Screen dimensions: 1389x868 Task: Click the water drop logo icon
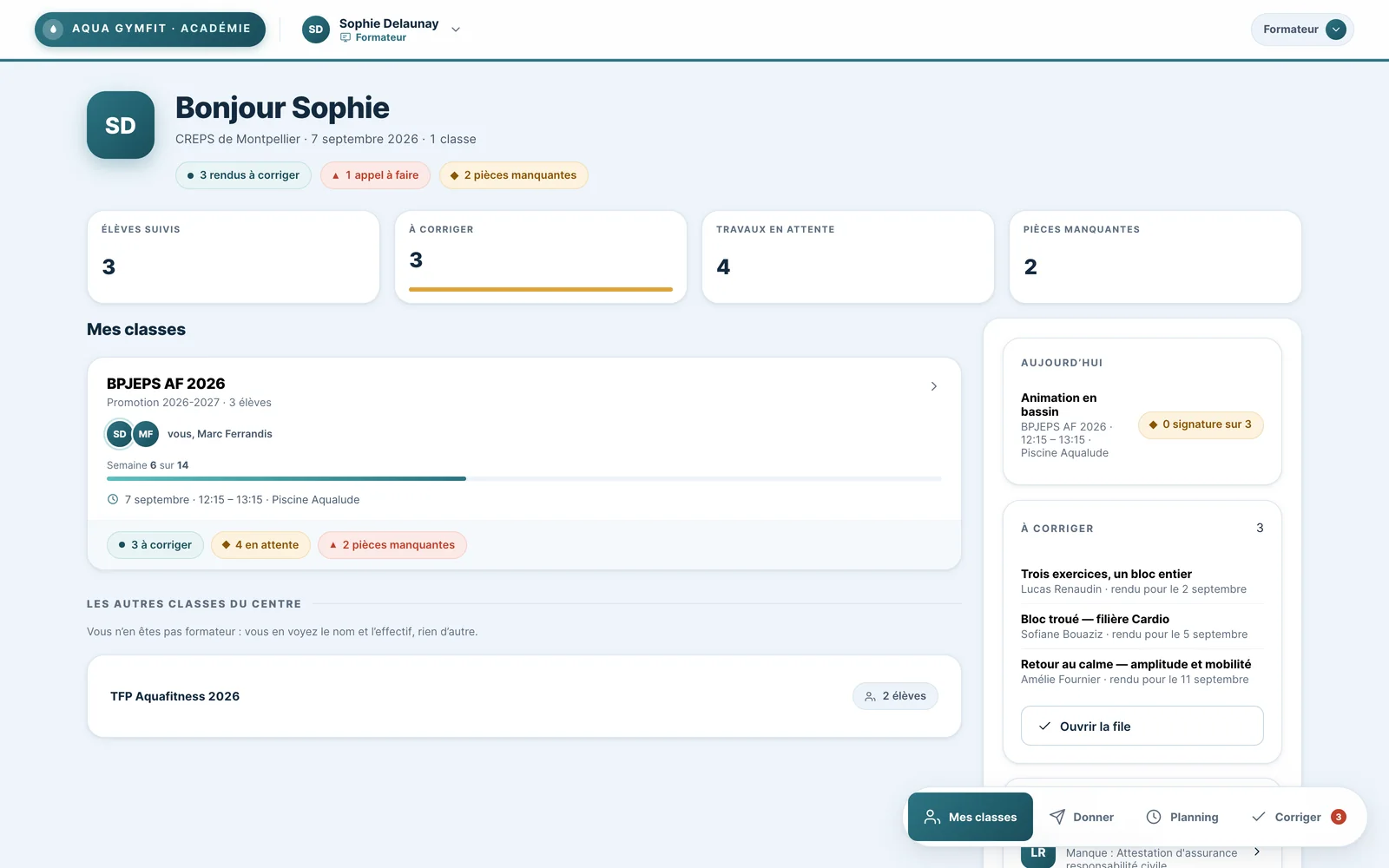[x=53, y=29]
